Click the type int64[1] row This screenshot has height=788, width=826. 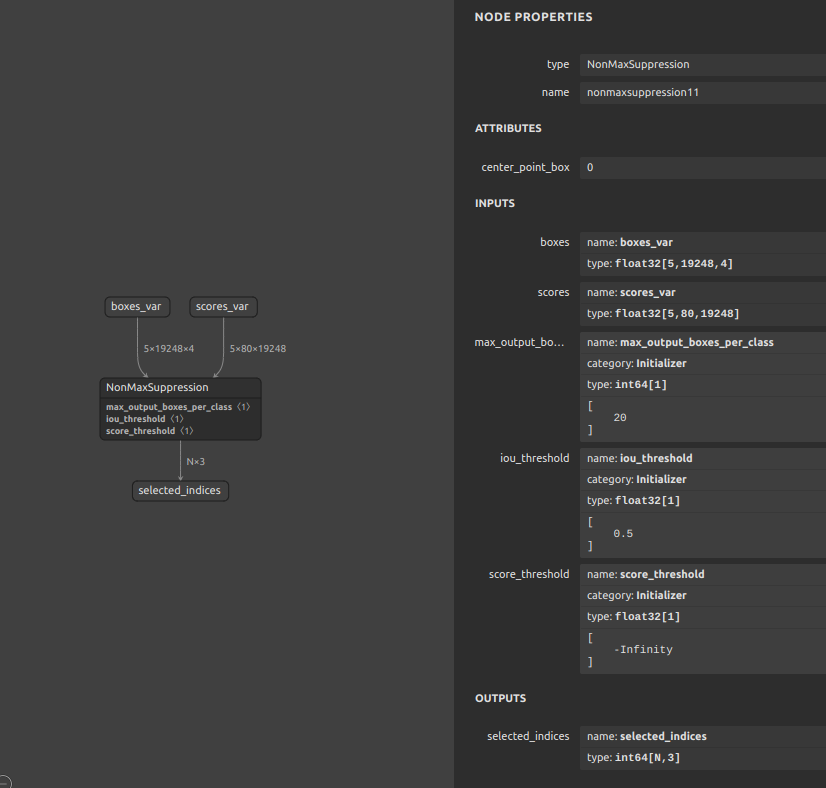coord(703,385)
